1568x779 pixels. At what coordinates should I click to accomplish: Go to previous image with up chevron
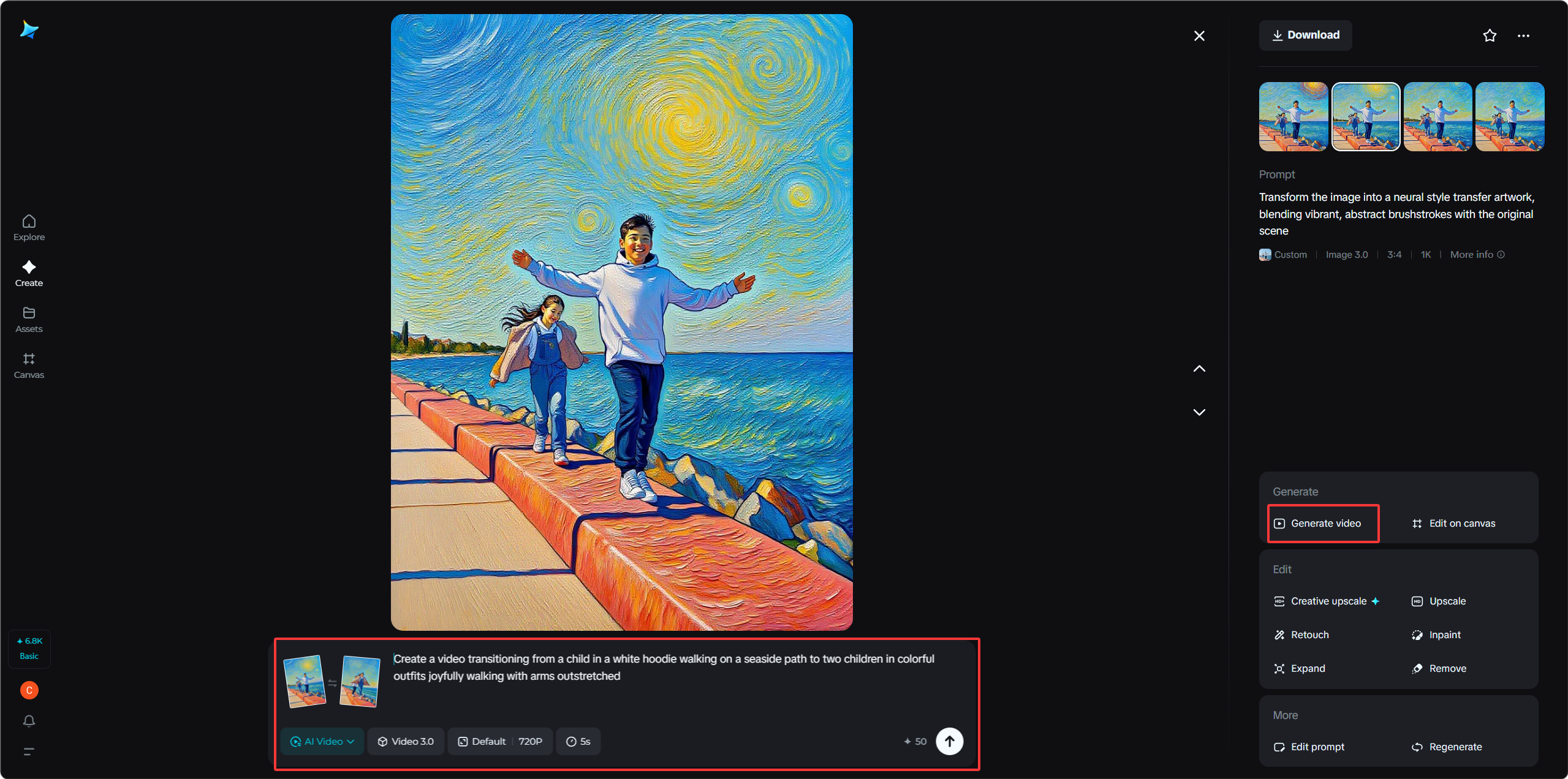point(1199,369)
